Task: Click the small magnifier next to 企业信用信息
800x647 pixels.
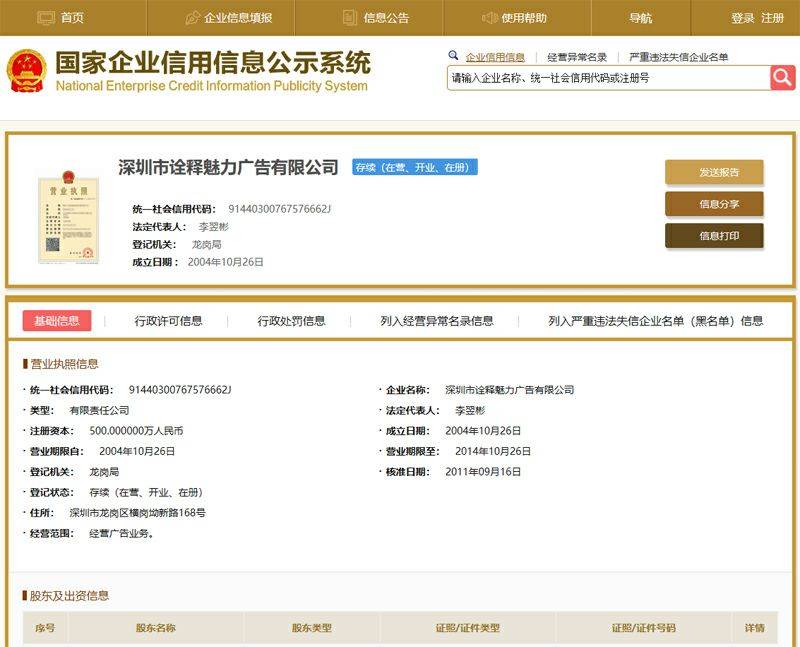Action: pyautogui.click(x=453, y=56)
